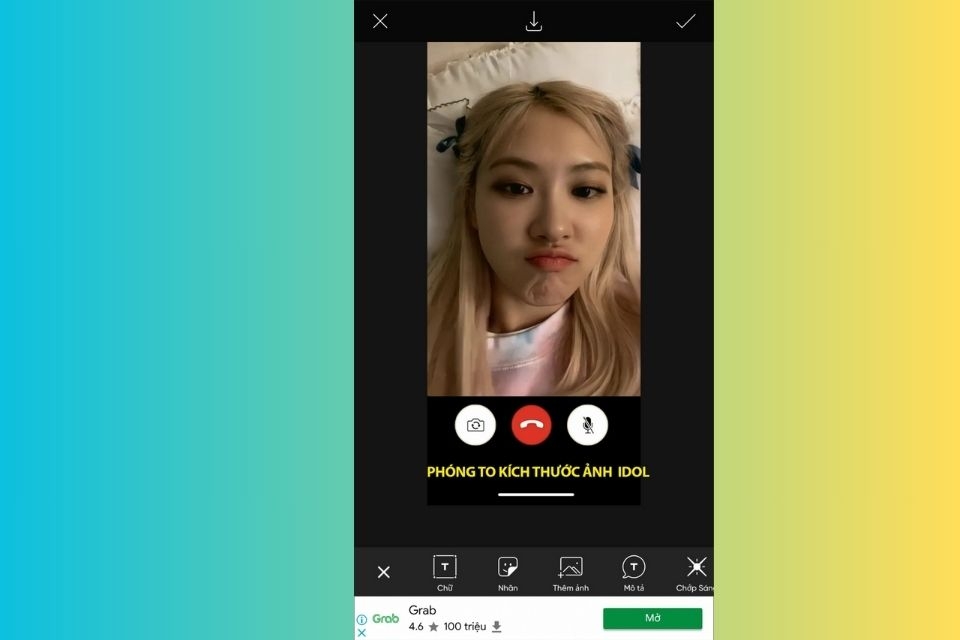Tap the green Mở button in the ad
This screenshot has width=960, height=640.
tap(653, 619)
